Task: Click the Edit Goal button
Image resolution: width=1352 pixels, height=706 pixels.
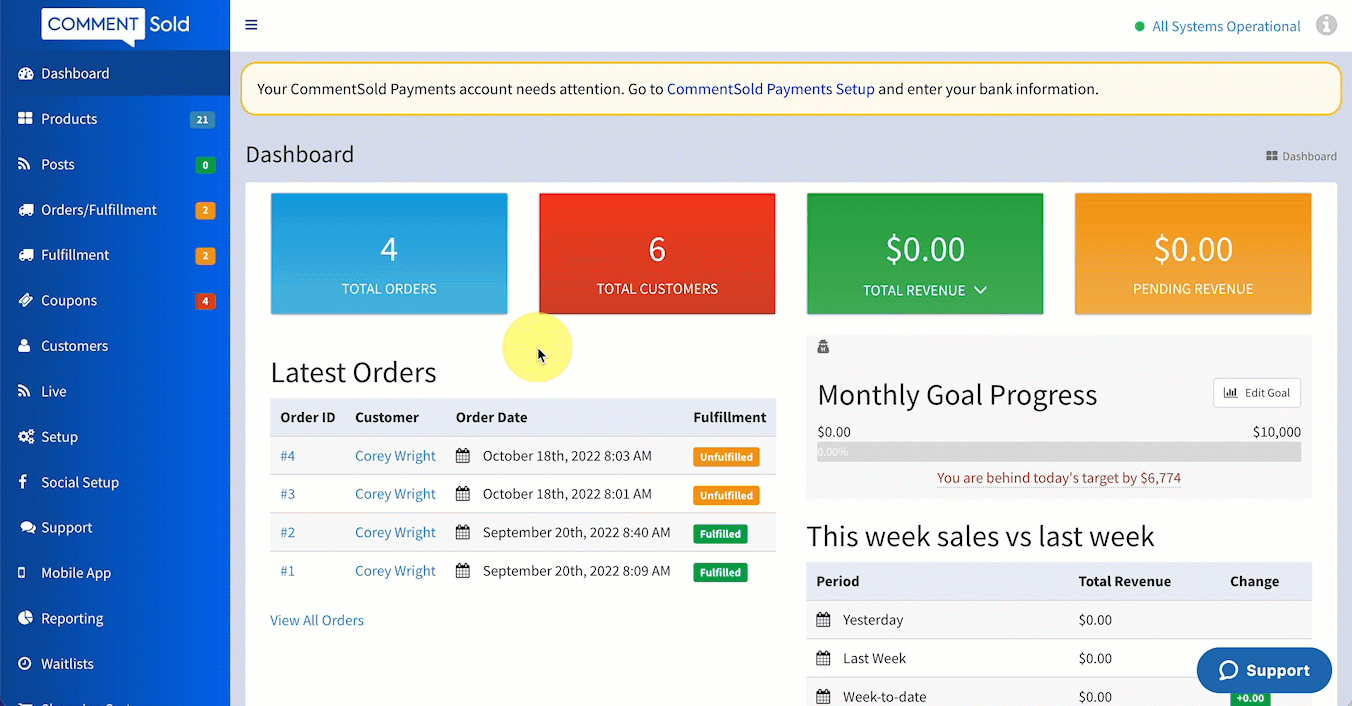Action: coord(1256,393)
